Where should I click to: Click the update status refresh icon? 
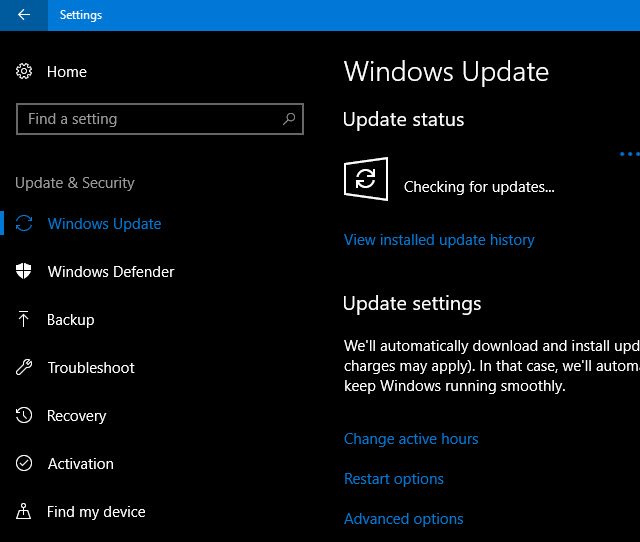pyautogui.click(x=366, y=179)
